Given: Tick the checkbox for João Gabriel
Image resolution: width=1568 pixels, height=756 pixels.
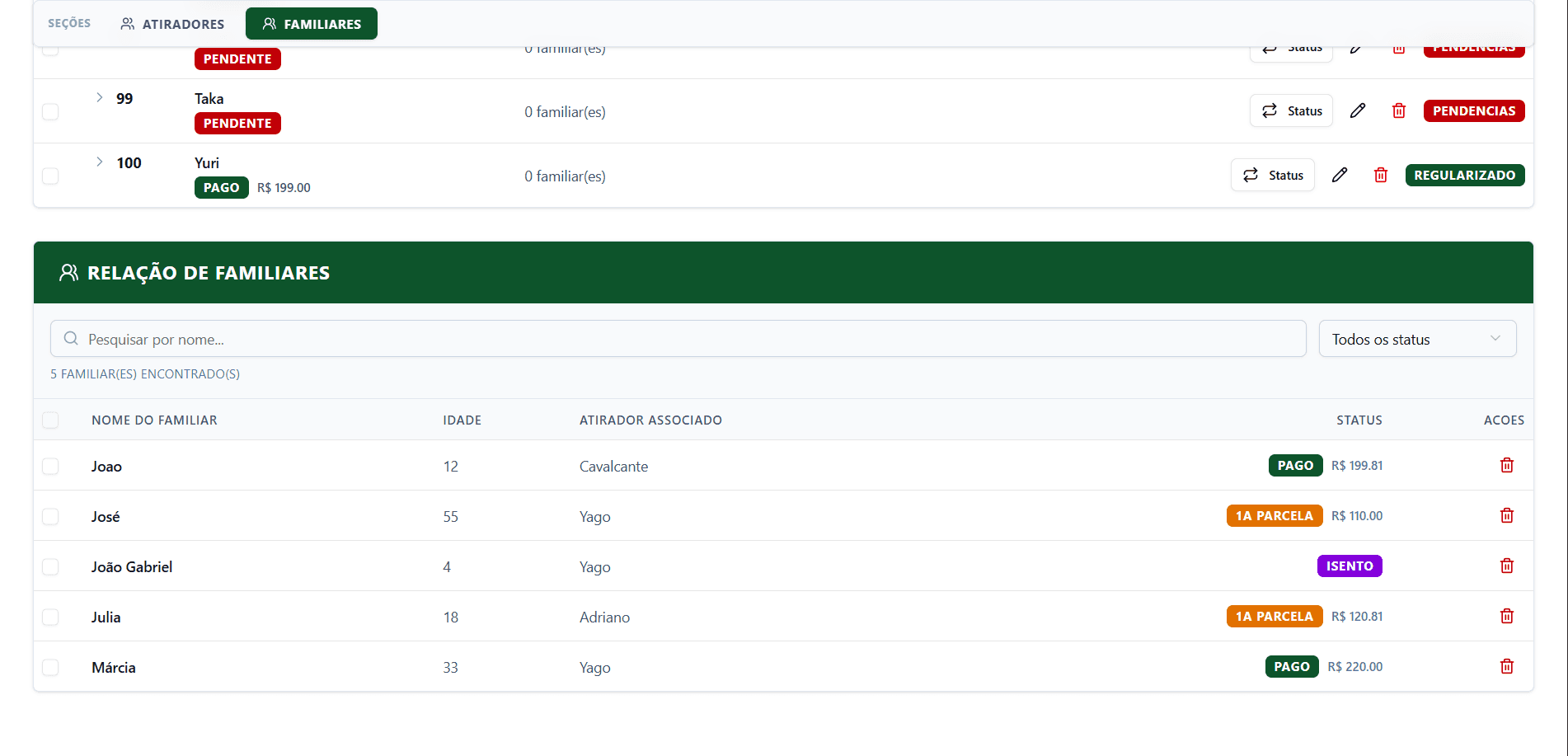Looking at the screenshot, I should (x=50, y=566).
